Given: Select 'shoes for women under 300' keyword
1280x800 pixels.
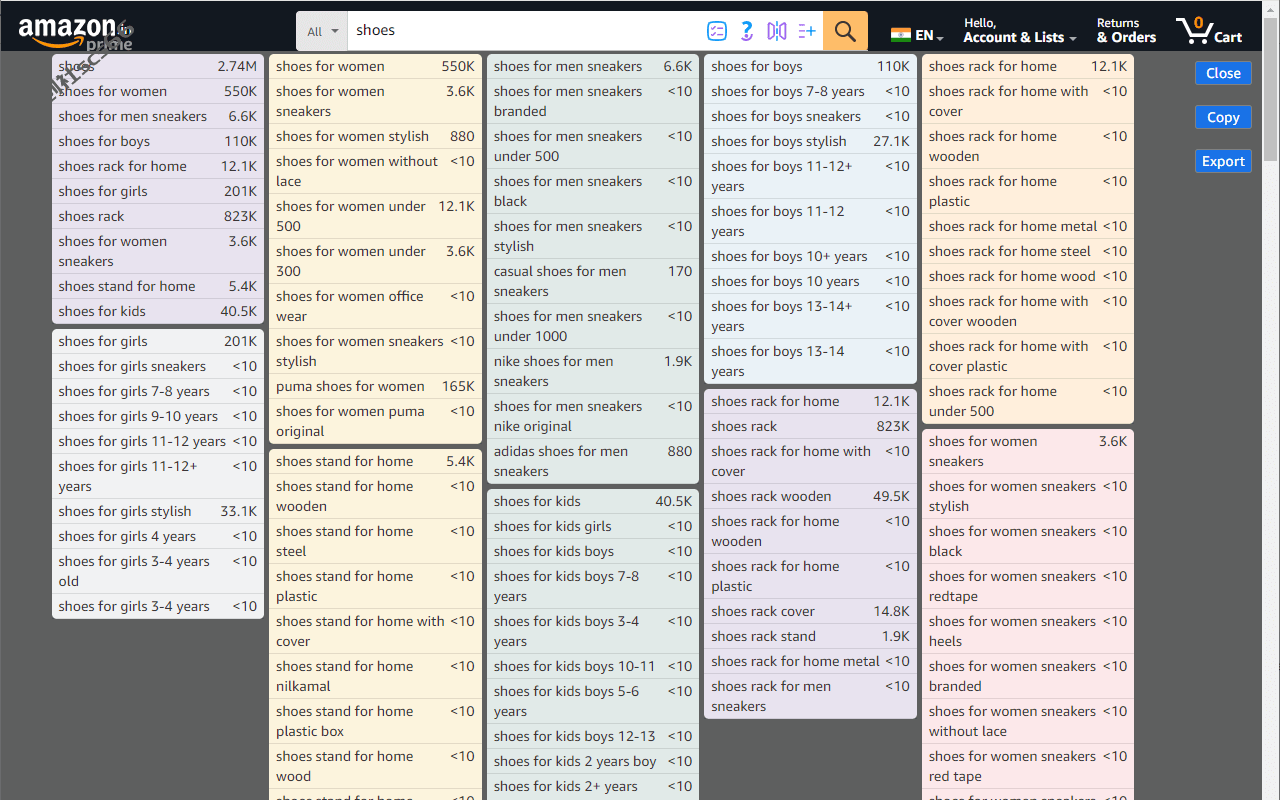Looking at the screenshot, I should point(375,261).
